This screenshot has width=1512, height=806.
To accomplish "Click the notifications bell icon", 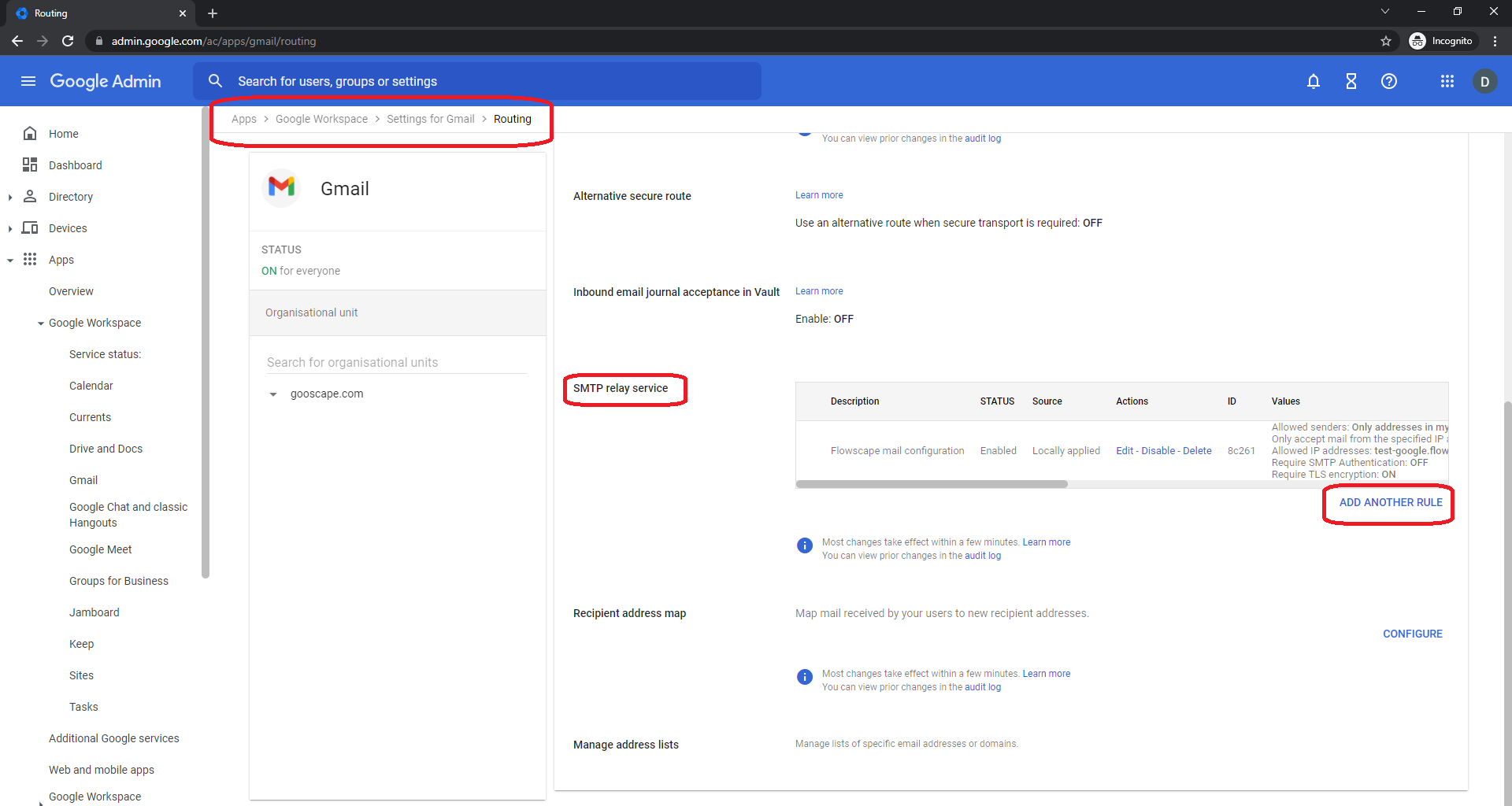I will (x=1313, y=81).
